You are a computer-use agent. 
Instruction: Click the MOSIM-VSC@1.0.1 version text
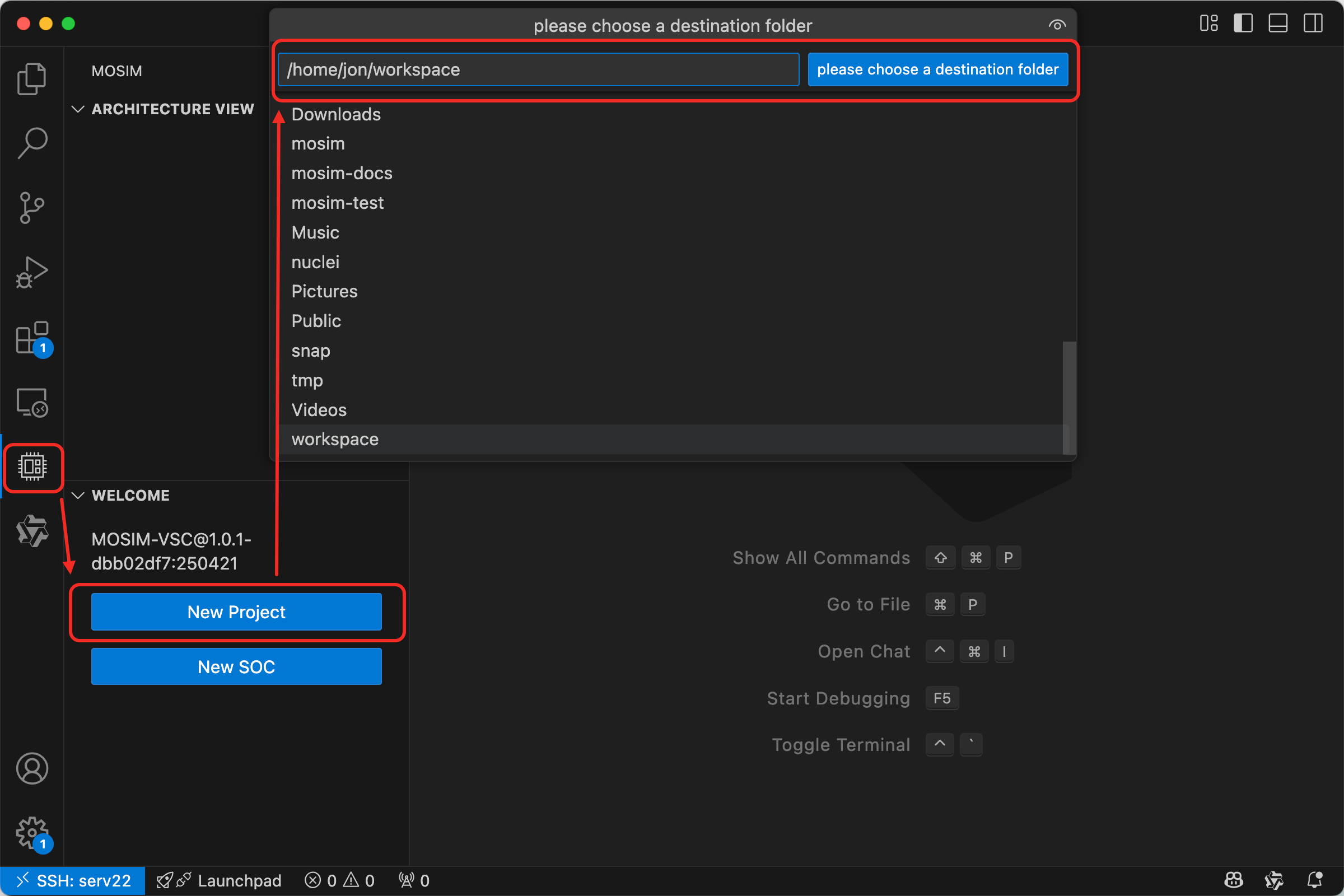tap(171, 552)
